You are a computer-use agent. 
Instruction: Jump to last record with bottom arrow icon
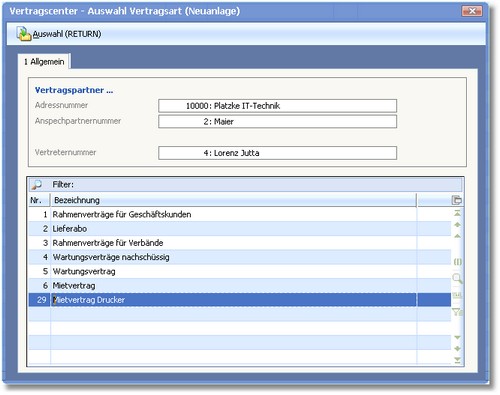tap(457, 360)
